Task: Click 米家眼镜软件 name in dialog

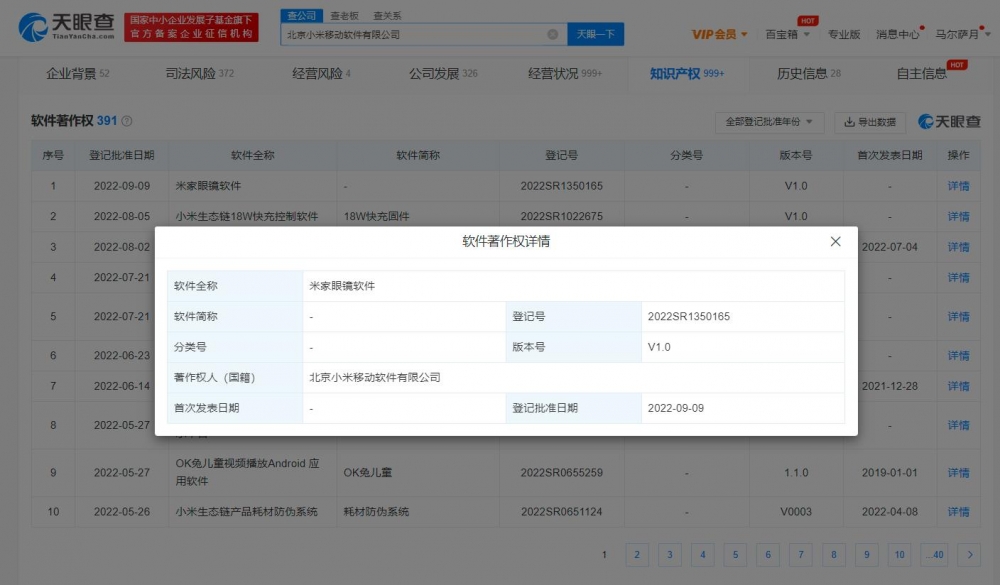Action: 342,286
